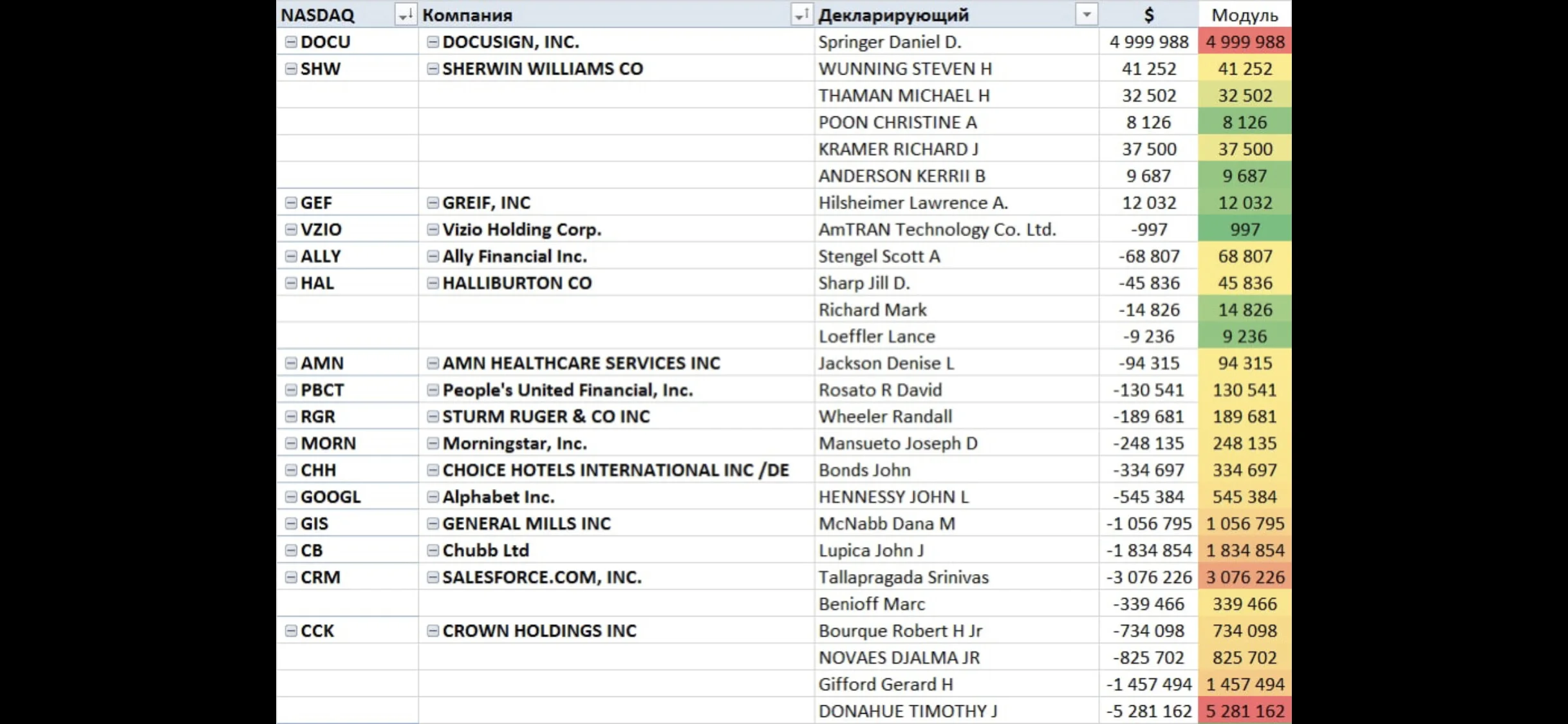Collapse the GIS ticker group

pyautogui.click(x=291, y=524)
